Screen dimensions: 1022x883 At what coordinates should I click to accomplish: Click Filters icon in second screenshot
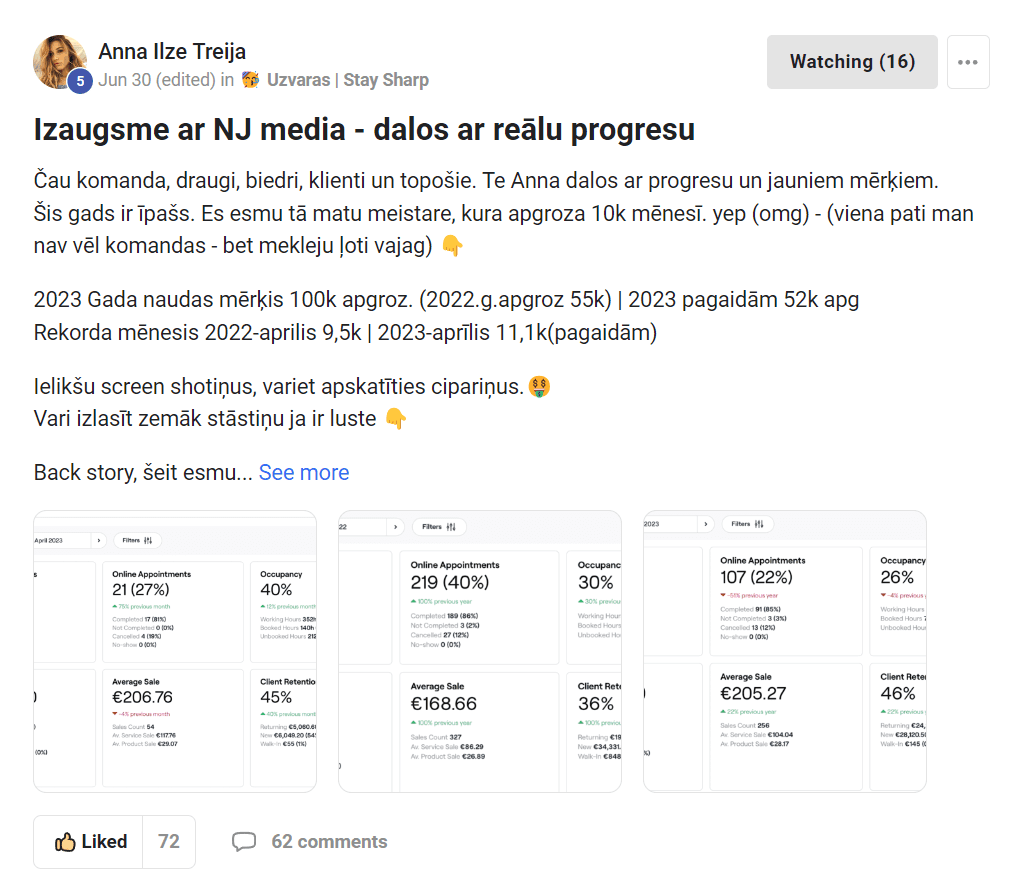(x=451, y=527)
